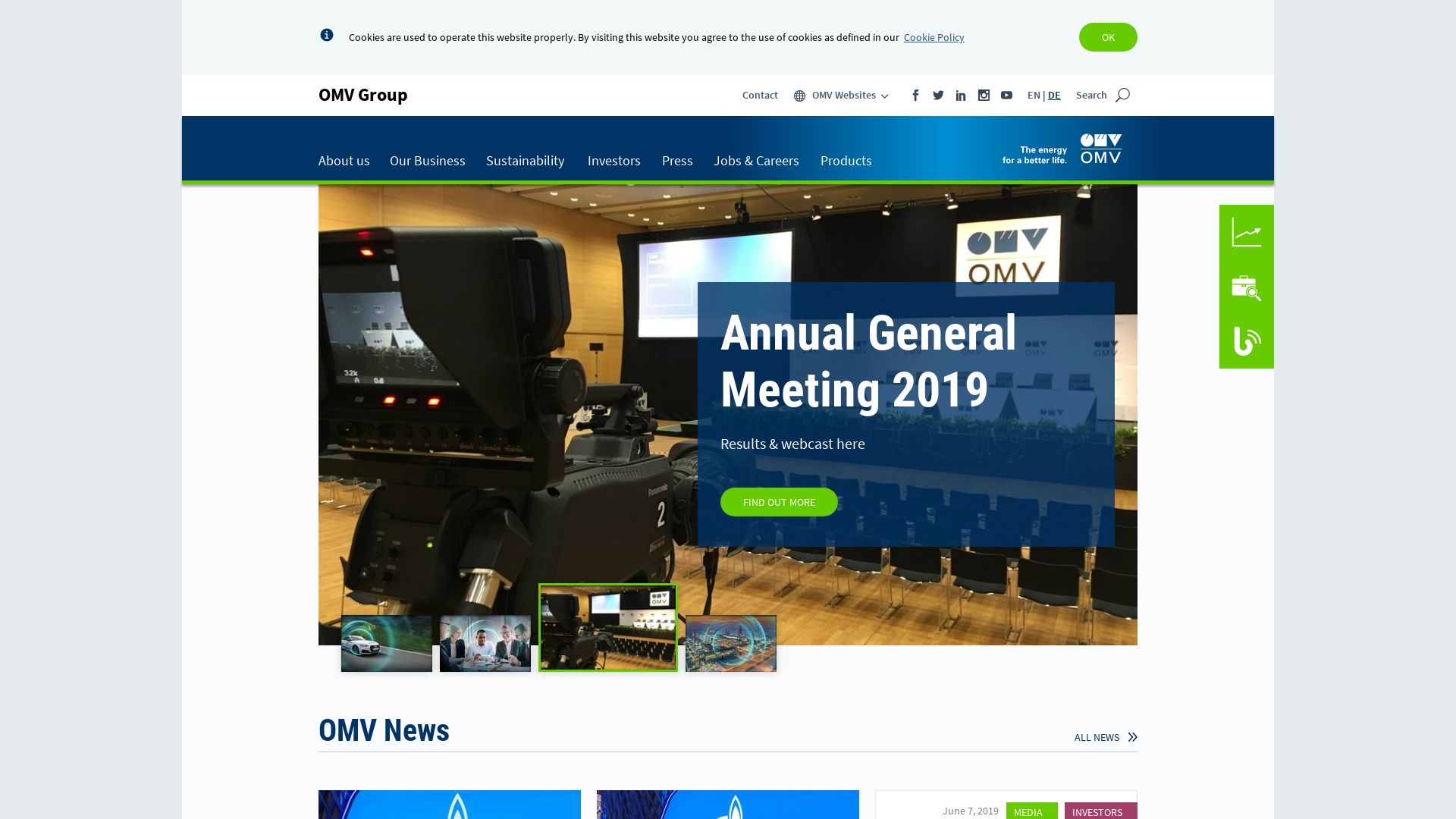The height and width of the screenshot is (819, 1456).
Task: Open the share price chart sidebar icon
Action: pos(1247,232)
